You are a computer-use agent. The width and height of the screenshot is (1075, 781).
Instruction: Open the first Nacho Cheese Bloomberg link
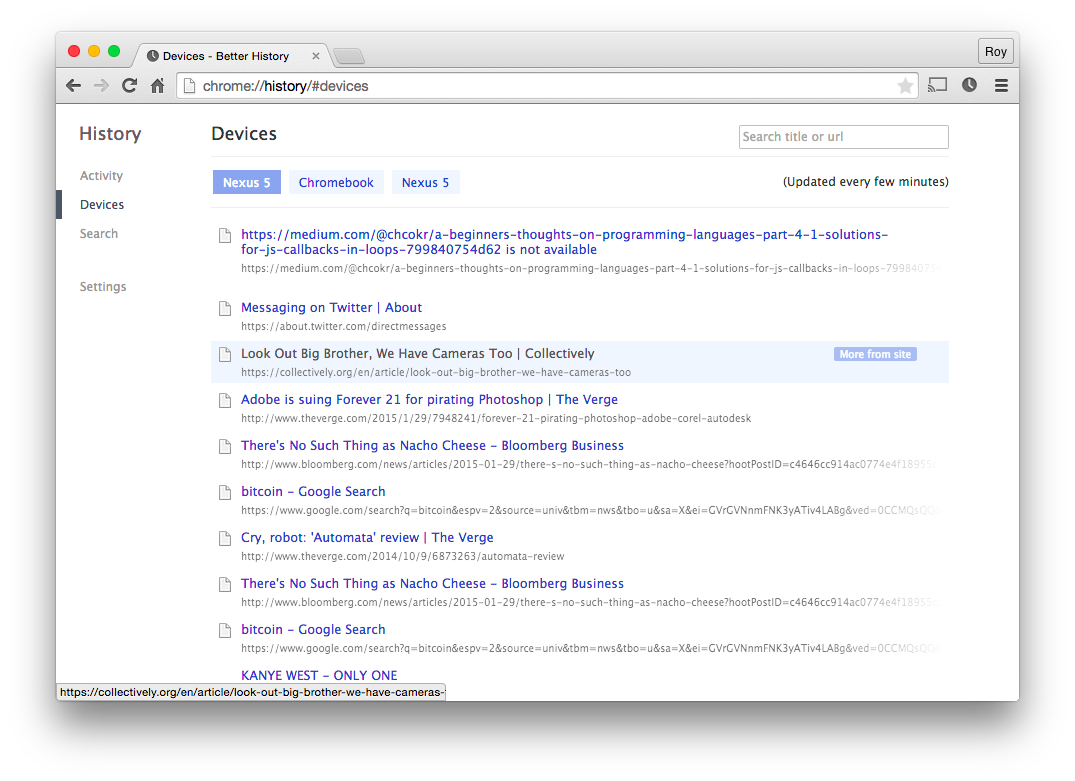[432, 446]
